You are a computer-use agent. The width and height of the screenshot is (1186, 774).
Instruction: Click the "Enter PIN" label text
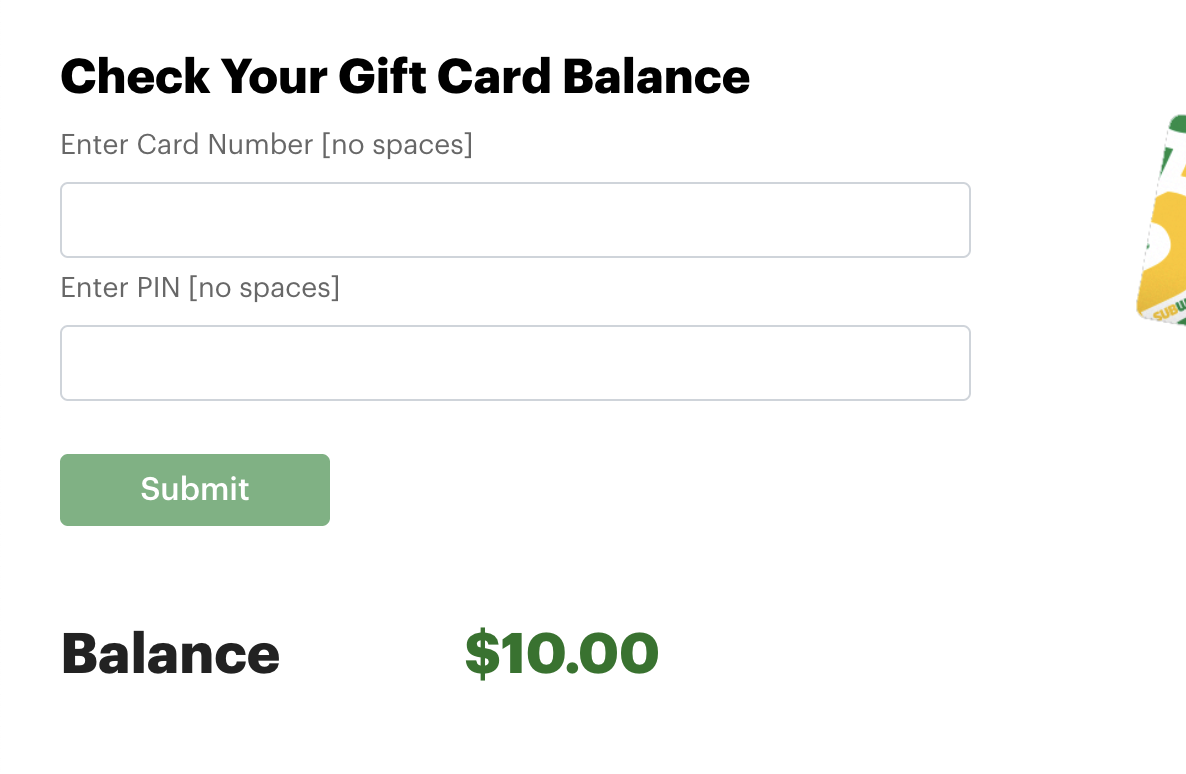120,288
